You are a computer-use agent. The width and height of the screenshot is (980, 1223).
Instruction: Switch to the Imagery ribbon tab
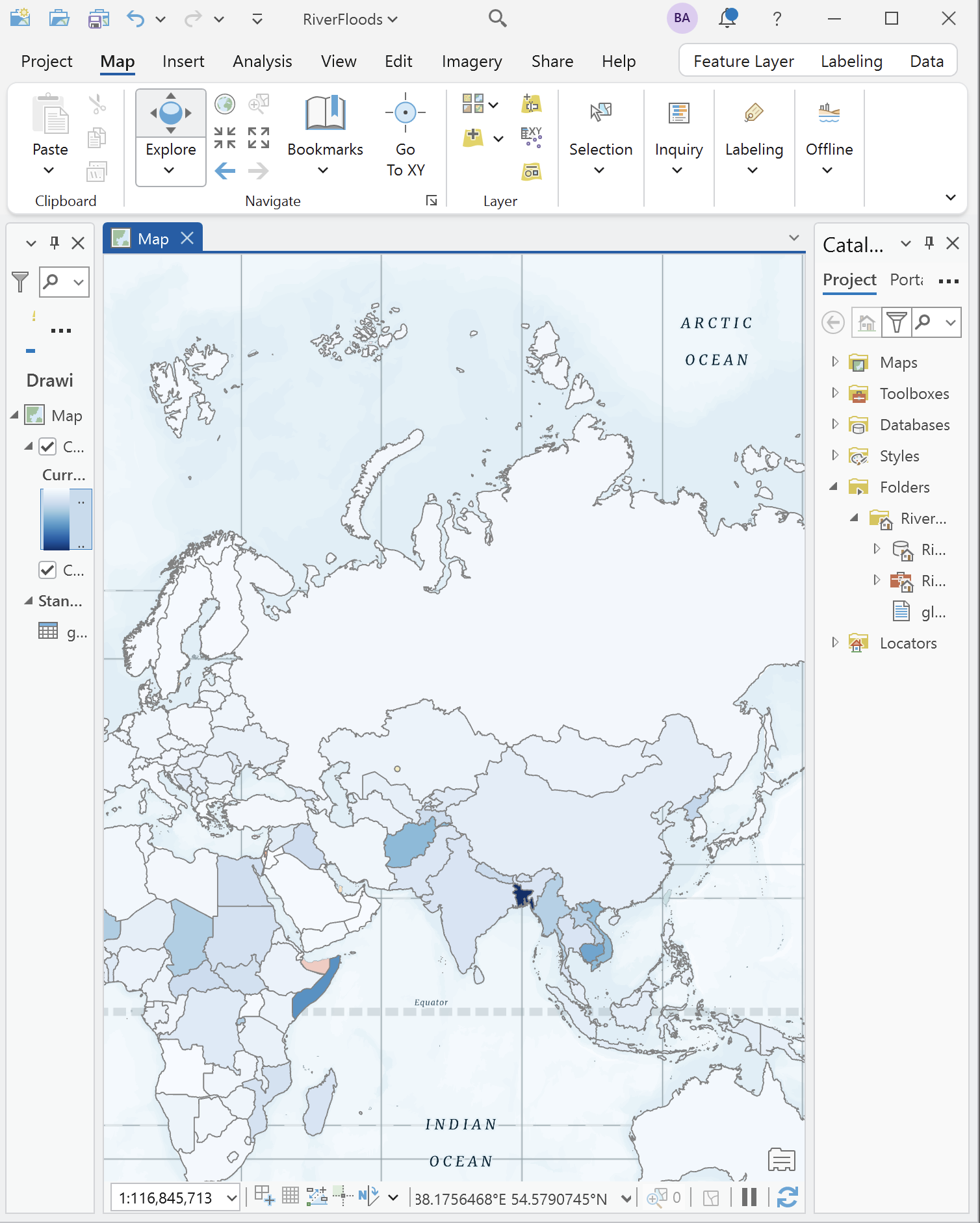click(x=472, y=61)
